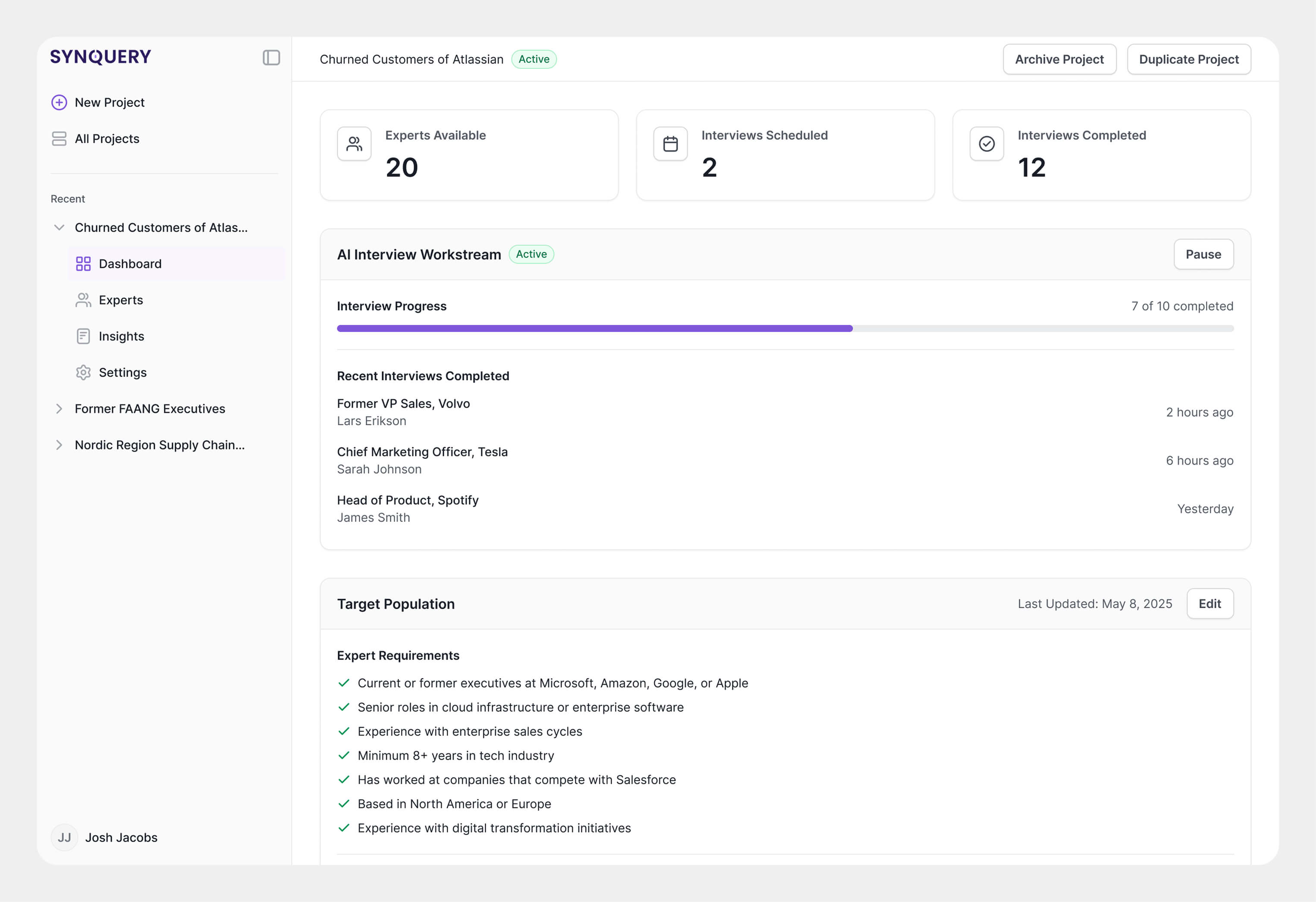Click the SYNQUERY logo

click(101, 57)
